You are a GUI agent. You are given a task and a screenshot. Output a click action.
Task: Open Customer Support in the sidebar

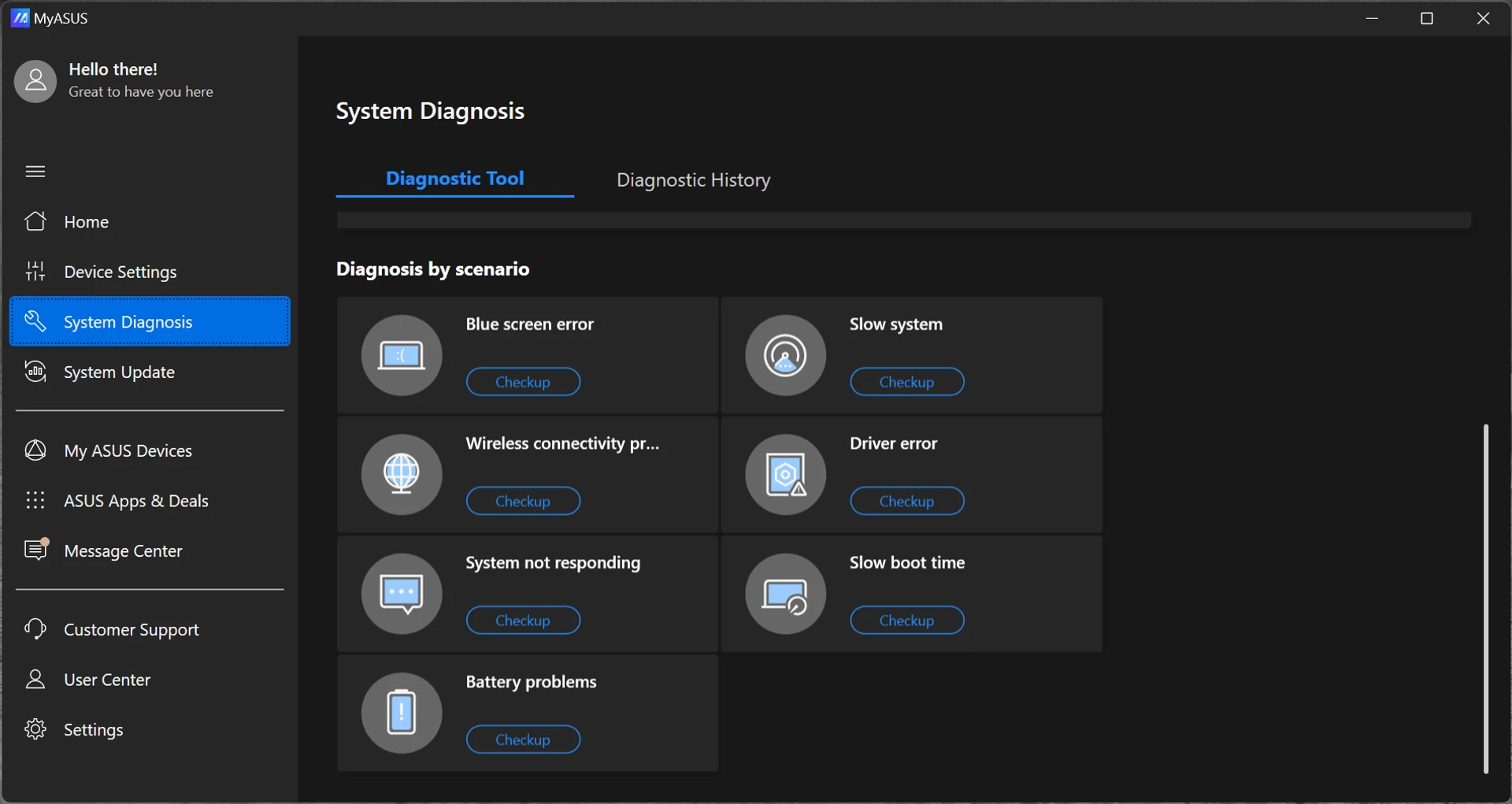coord(150,629)
